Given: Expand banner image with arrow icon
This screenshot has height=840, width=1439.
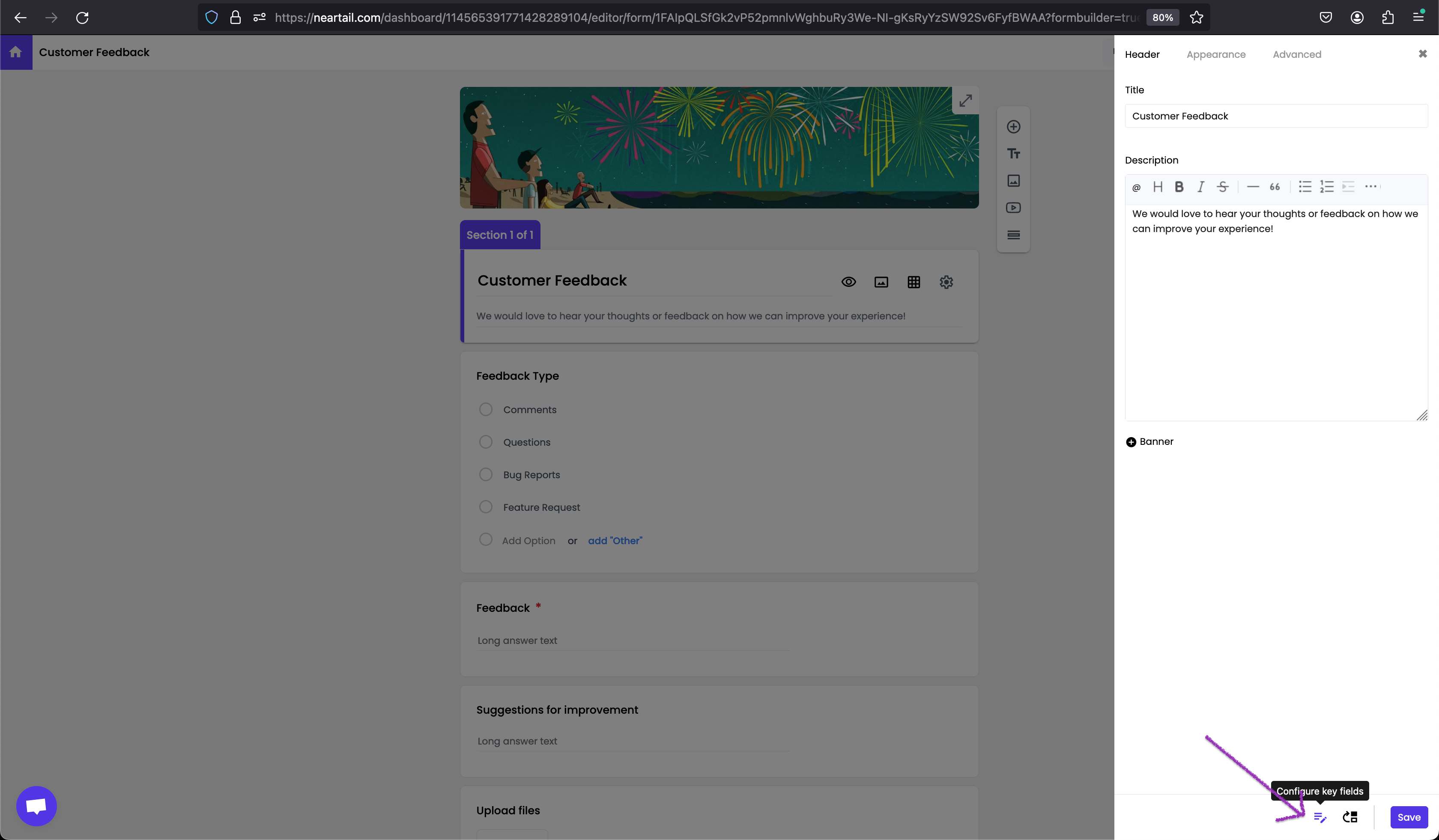Looking at the screenshot, I should point(965,101).
